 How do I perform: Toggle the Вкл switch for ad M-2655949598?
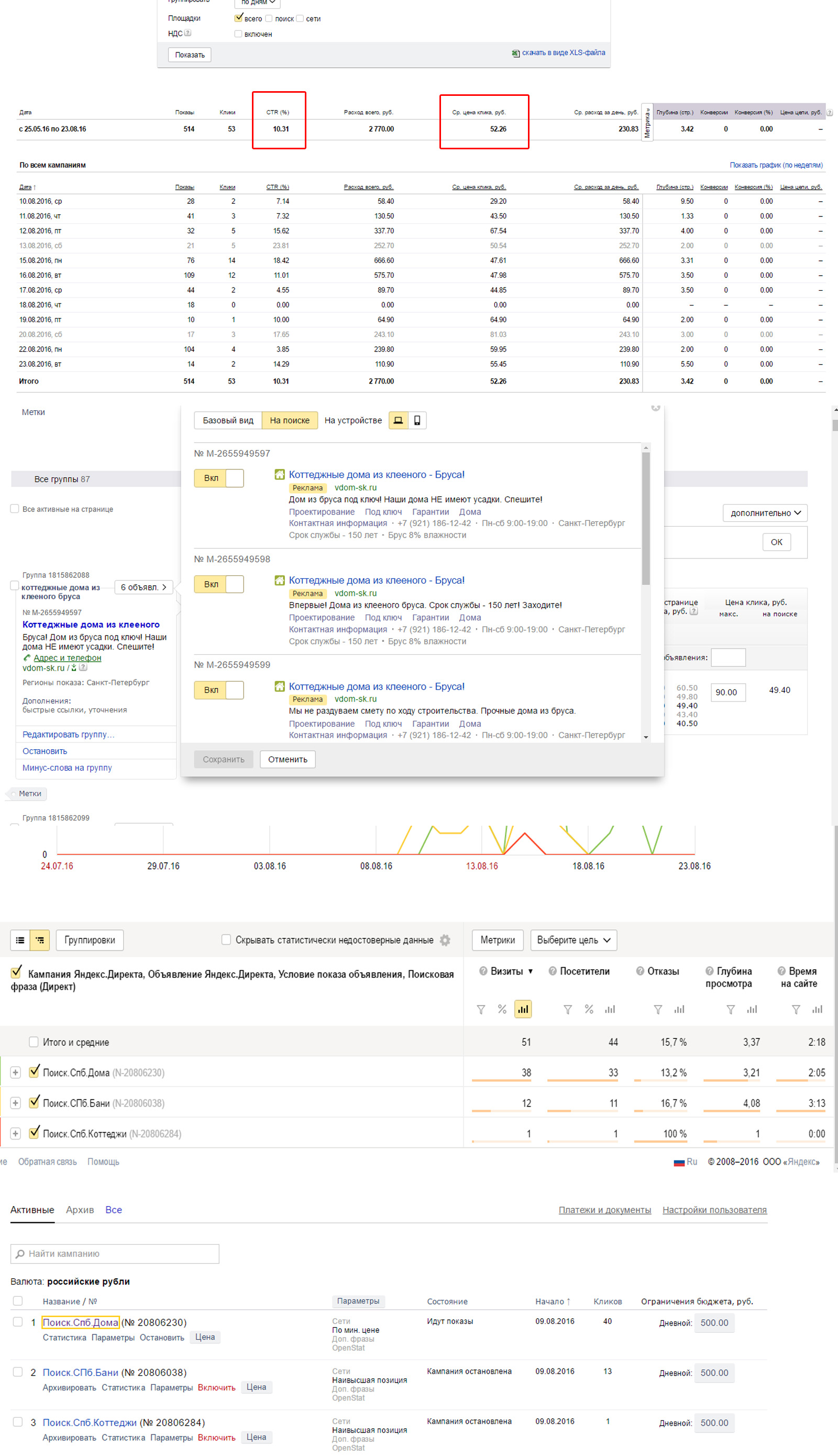[219, 584]
